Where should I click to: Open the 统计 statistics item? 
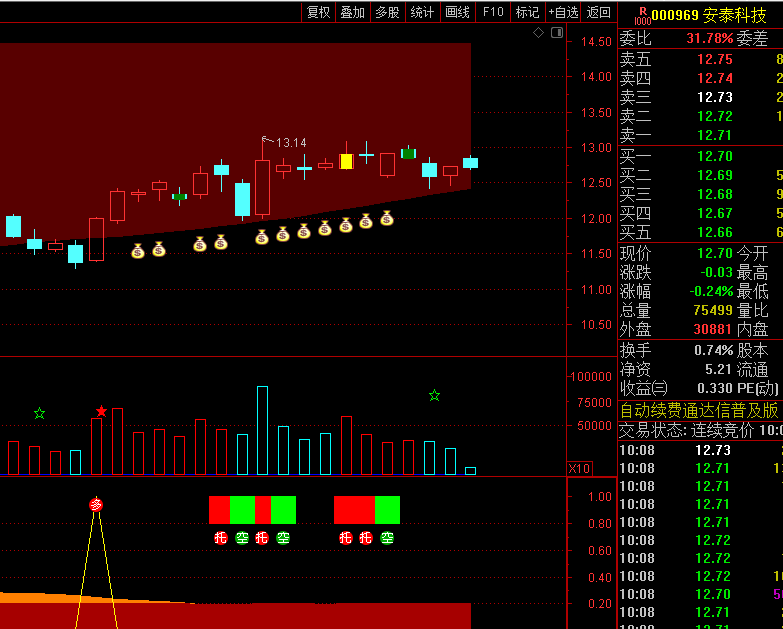coord(422,12)
